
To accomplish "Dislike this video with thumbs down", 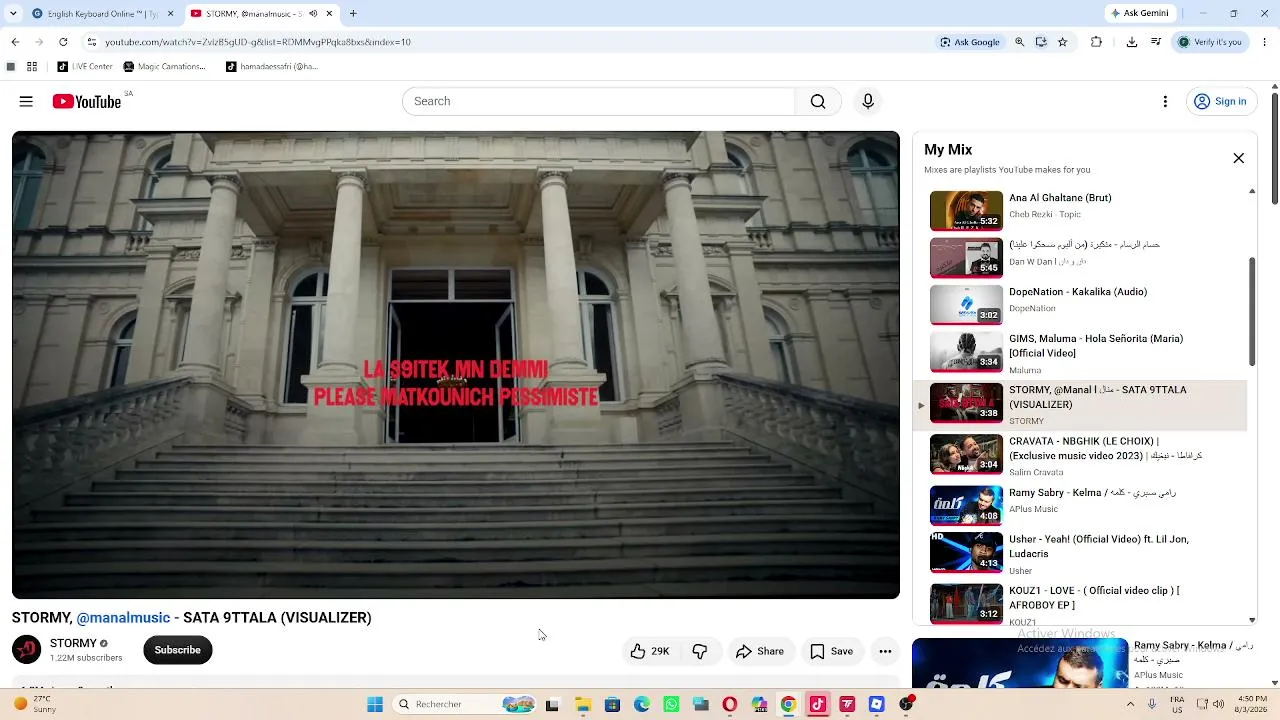I will [x=700, y=651].
